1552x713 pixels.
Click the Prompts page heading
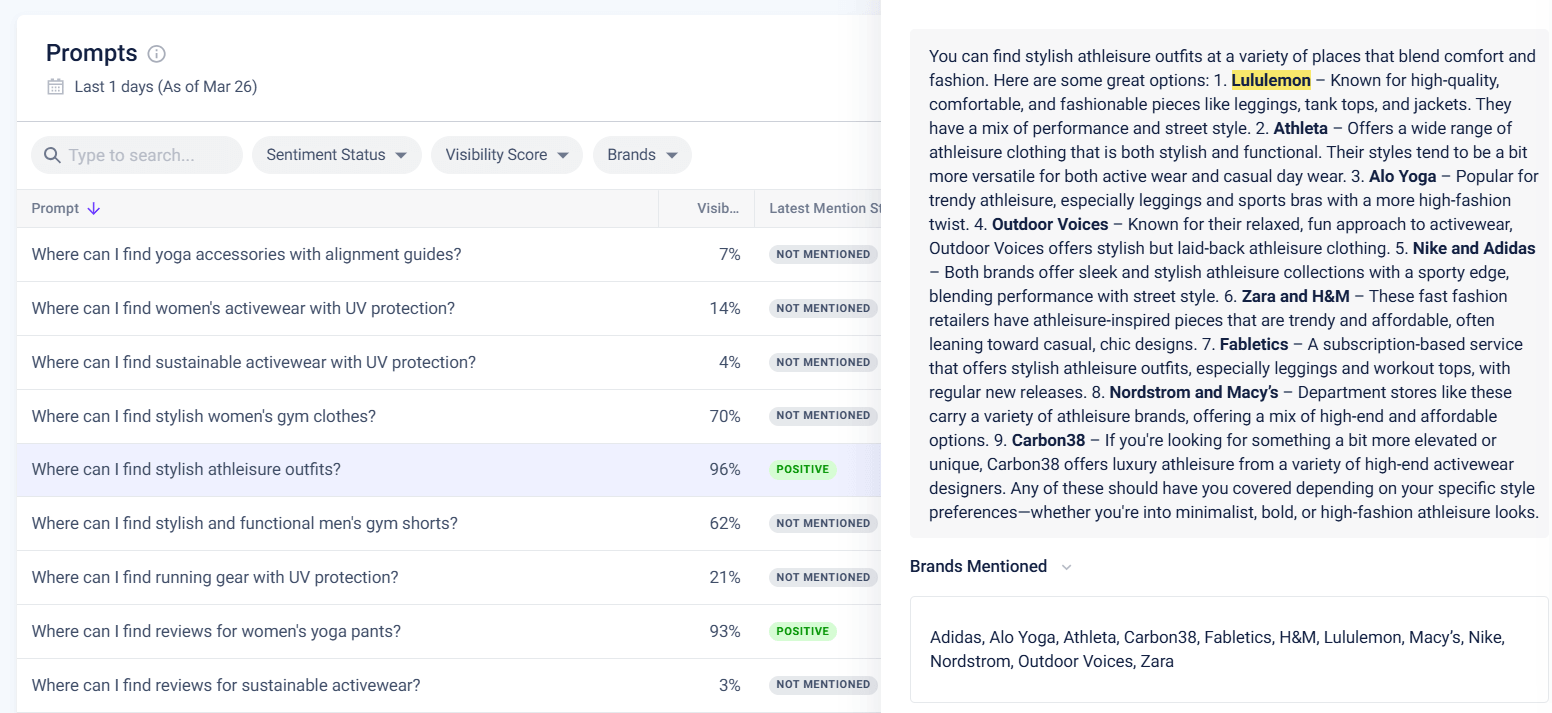pos(92,53)
